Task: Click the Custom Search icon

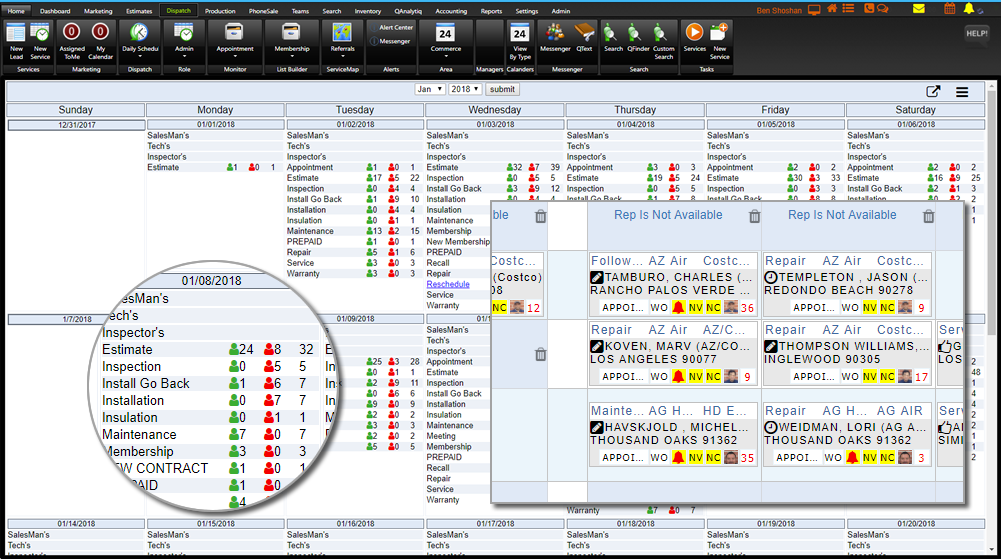Action: pyautogui.click(x=663, y=33)
